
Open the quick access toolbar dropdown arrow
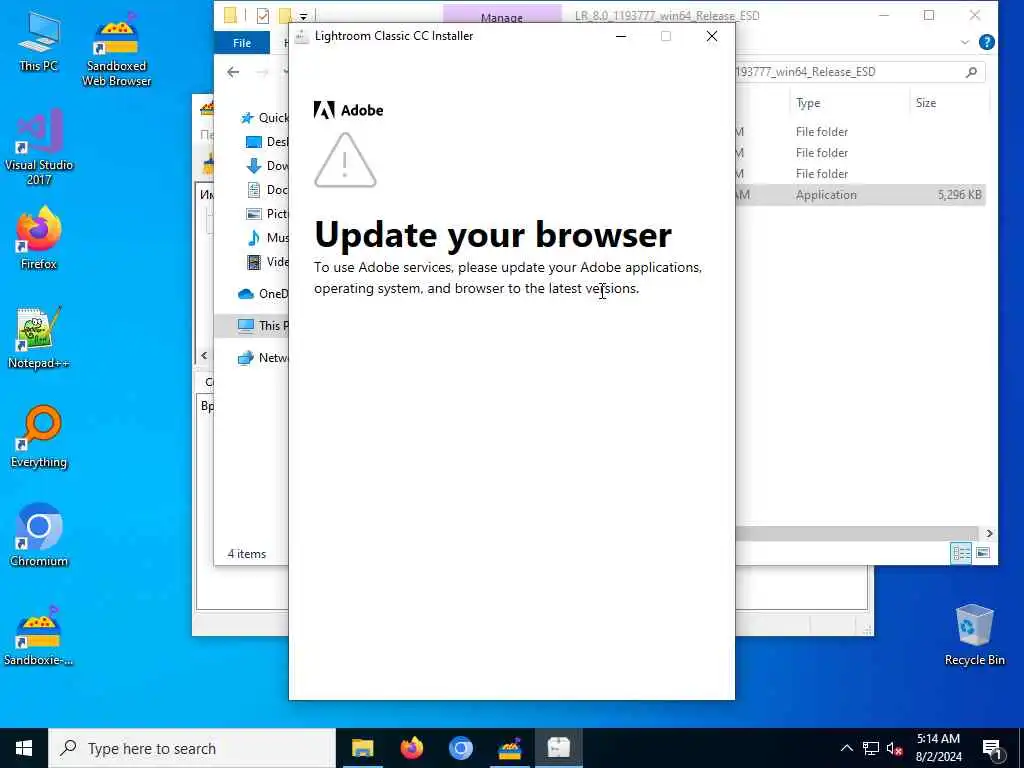click(304, 17)
